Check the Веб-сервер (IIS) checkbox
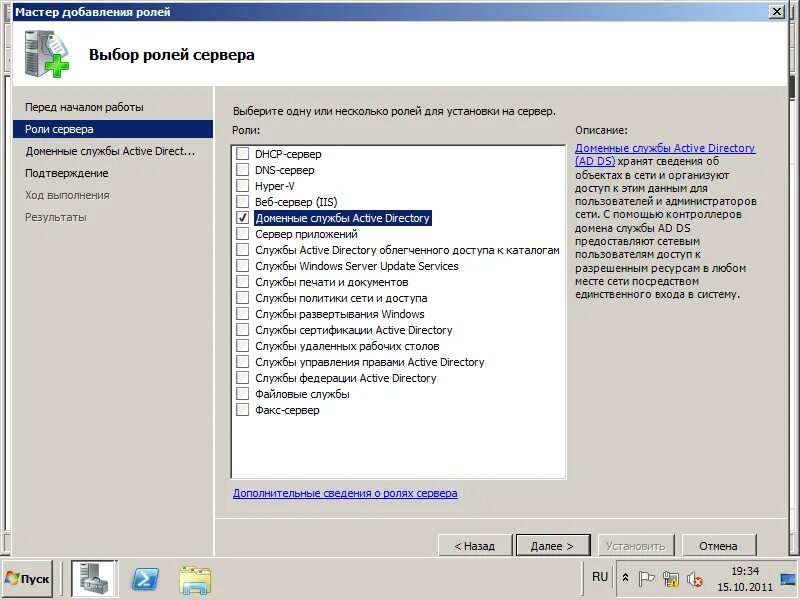This screenshot has height=600, width=800. pyautogui.click(x=242, y=202)
